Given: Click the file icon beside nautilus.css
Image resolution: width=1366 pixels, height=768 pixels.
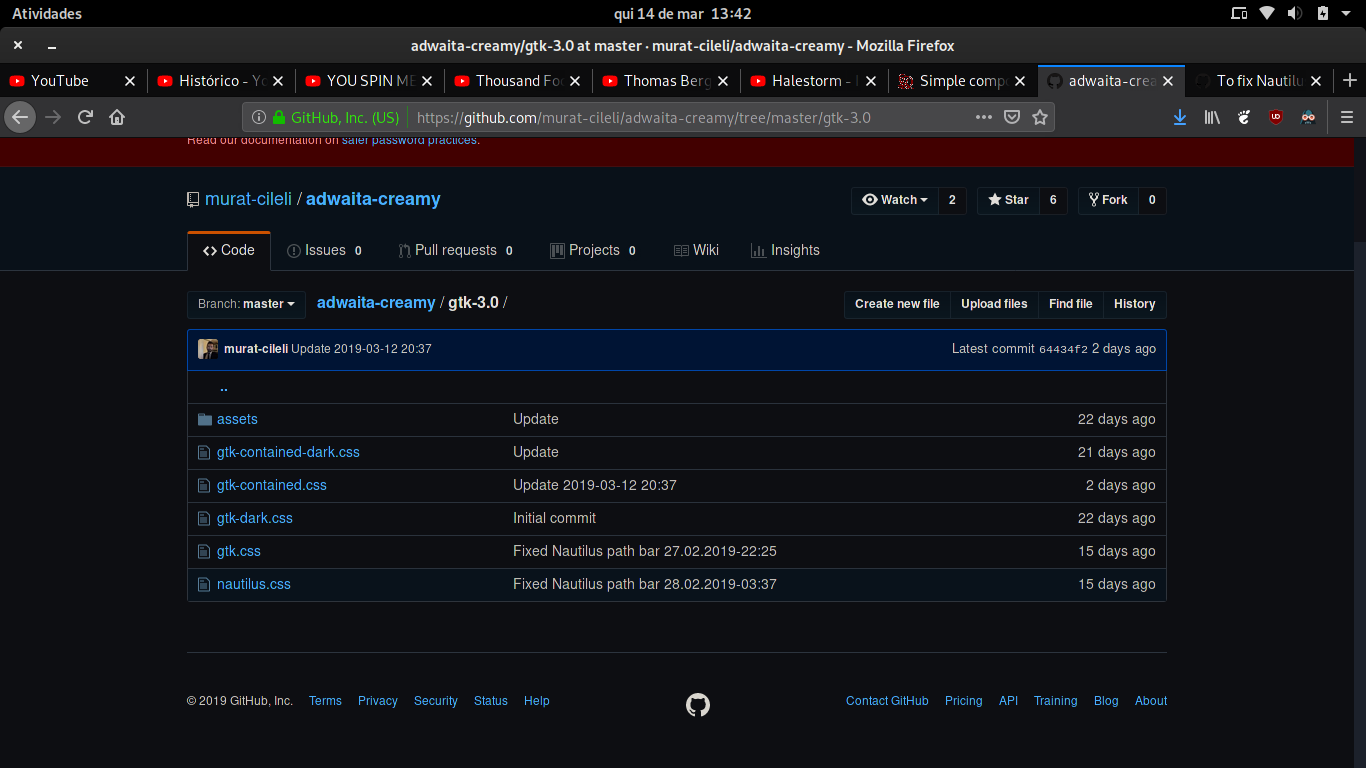Looking at the screenshot, I should 205,584.
